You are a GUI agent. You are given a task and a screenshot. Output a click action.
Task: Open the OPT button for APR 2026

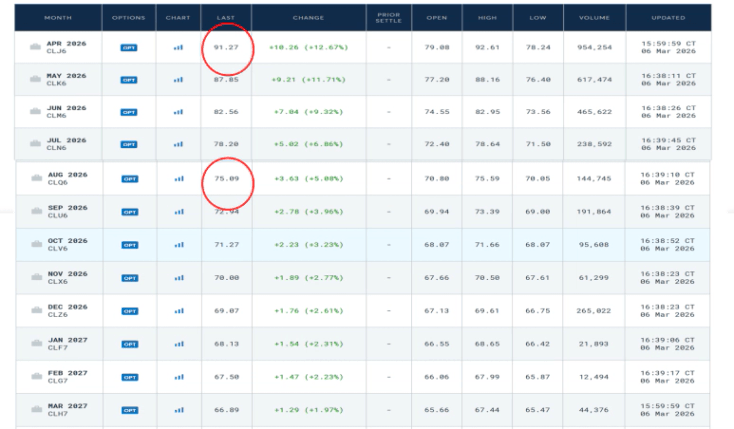pyautogui.click(x=128, y=46)
